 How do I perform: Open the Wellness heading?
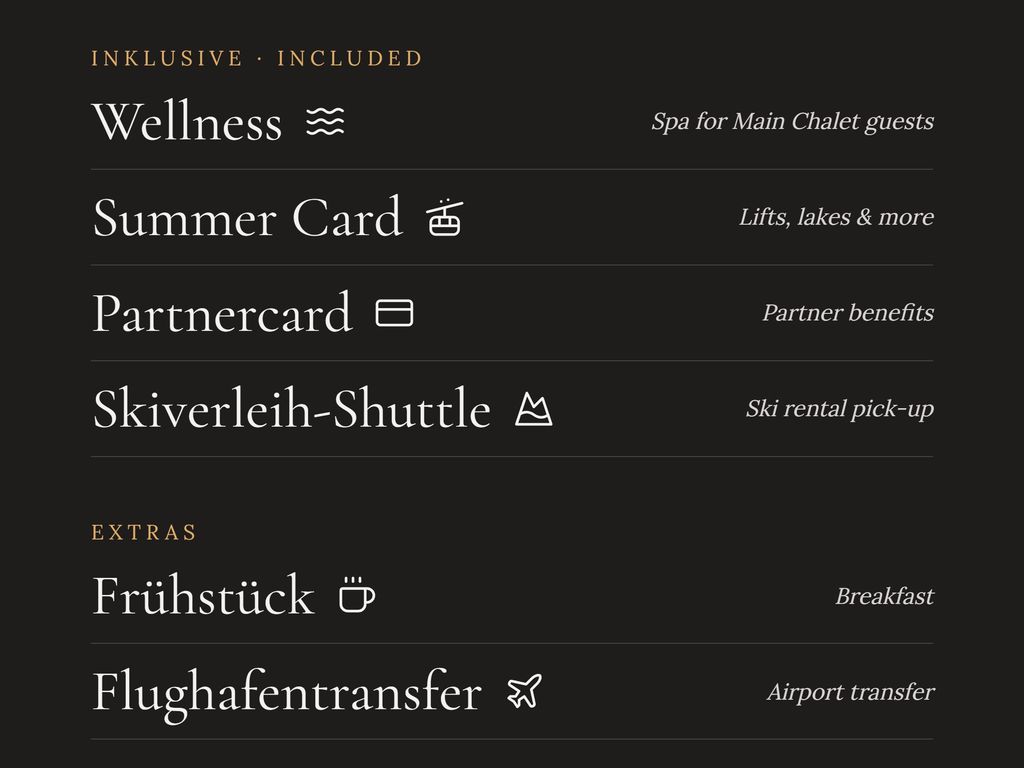[187, 121]
